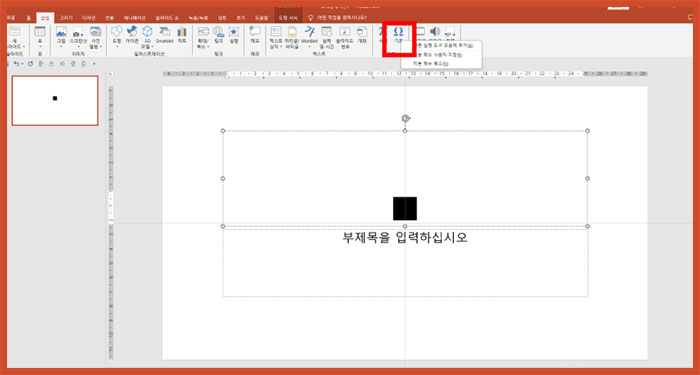Click the 실행 action star icon
Viewport: 700px width, 375px height.
pos(233,32)
